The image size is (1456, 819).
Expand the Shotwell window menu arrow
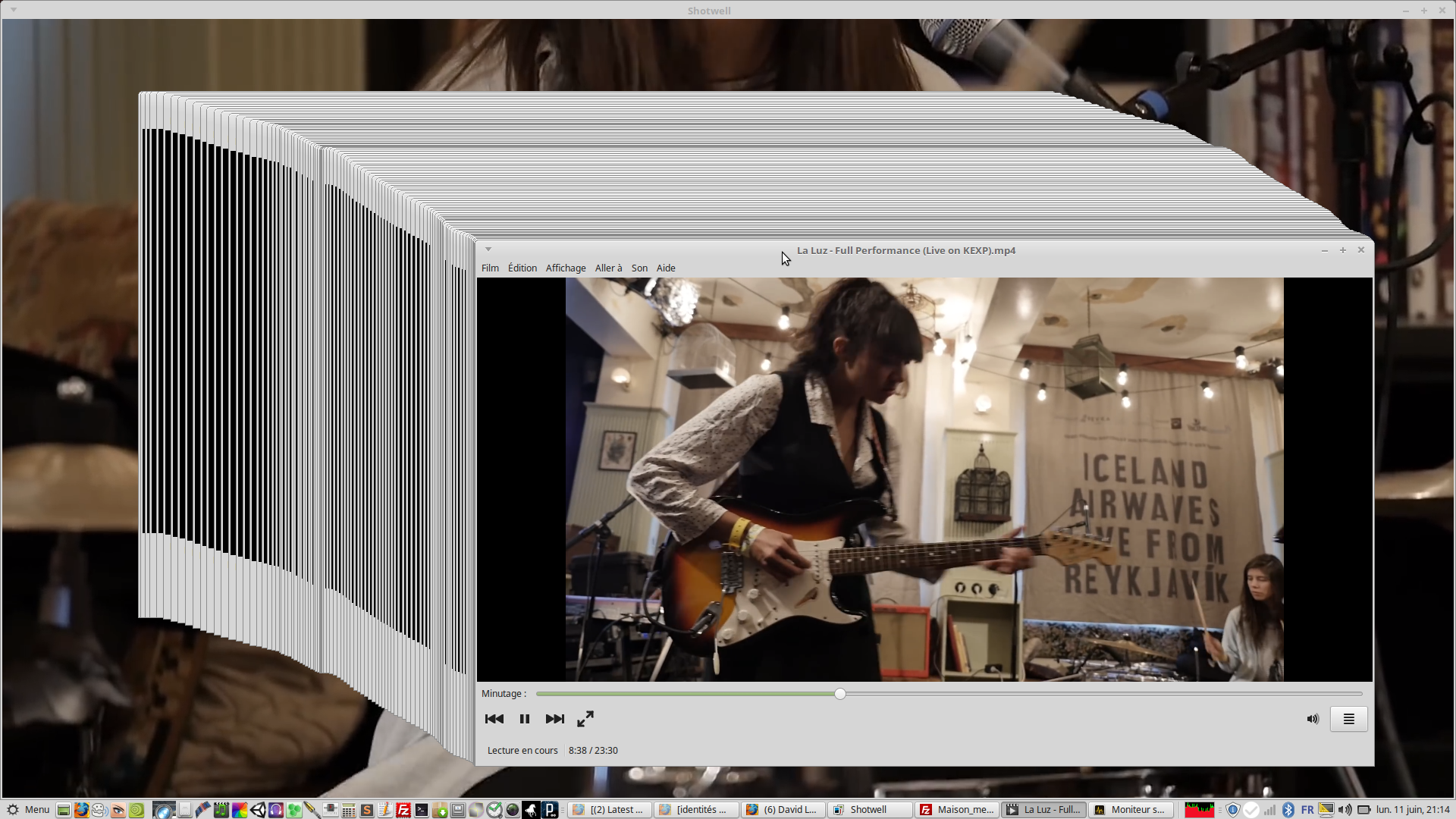pyautogui.click(x=14, y=10)
